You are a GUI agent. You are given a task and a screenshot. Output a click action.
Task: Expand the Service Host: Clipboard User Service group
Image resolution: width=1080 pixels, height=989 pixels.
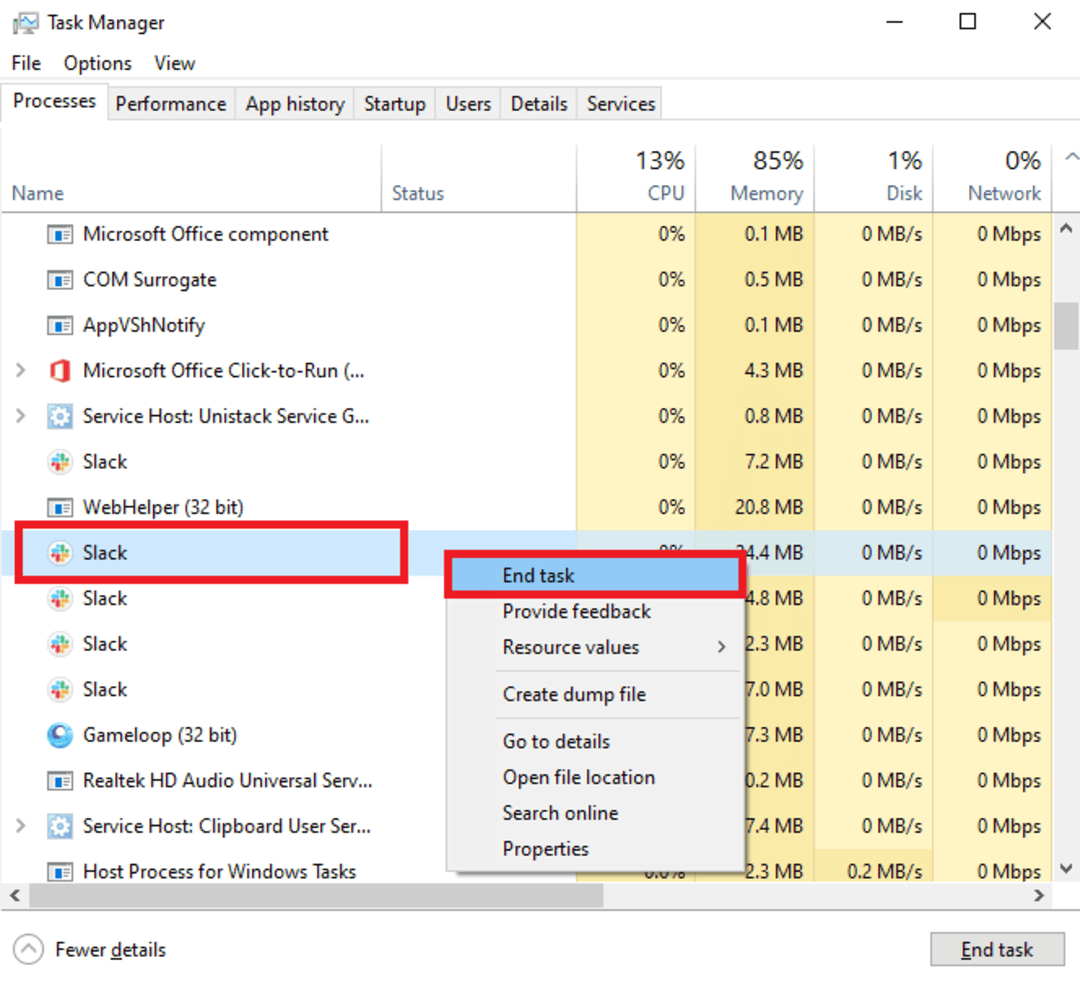21,826
